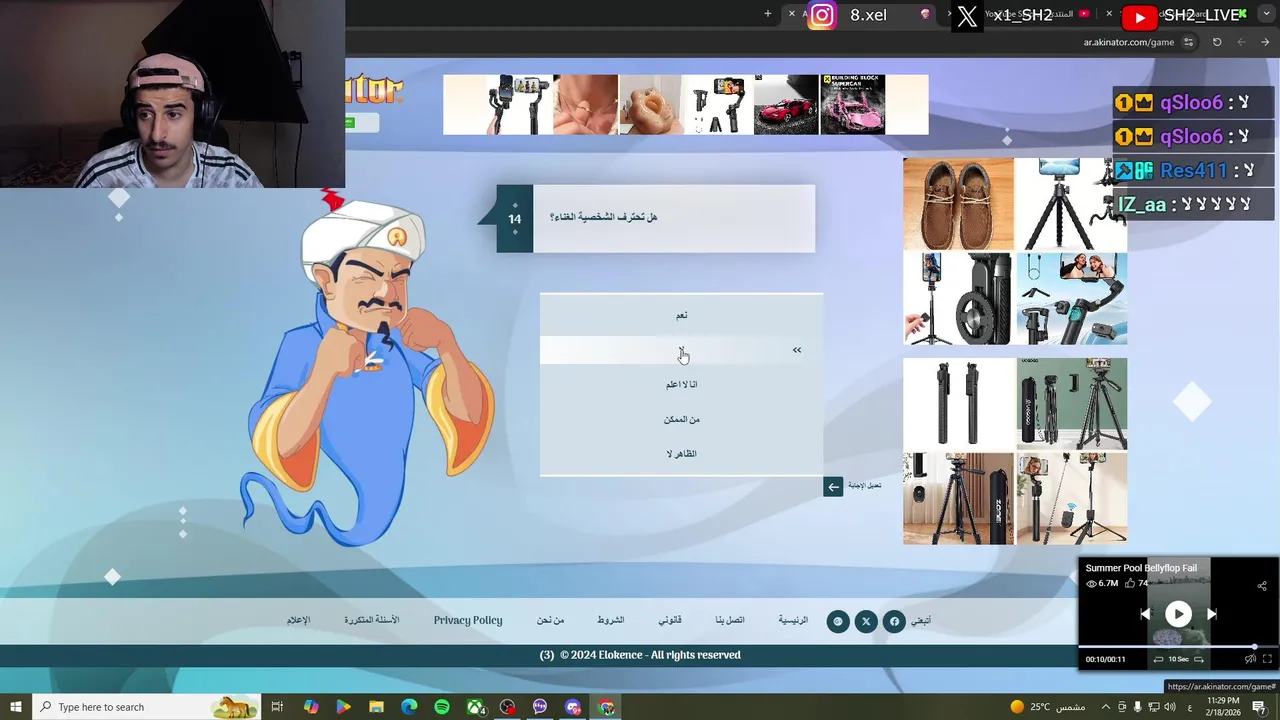Open the volume control in the system tray
Image resolution: width=1280 pixels, height=720 pixels.
tap(1171, 707)
